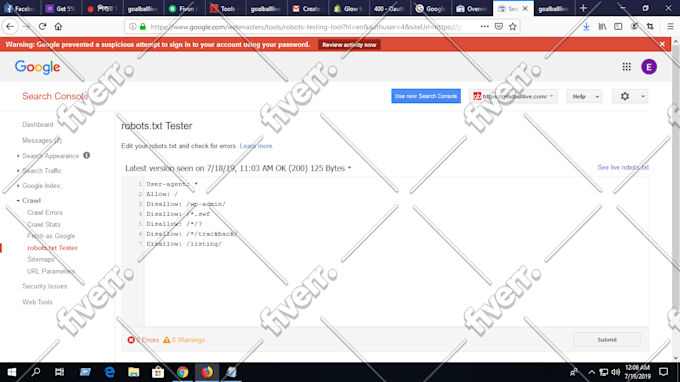Open Security Issues in the sidebar
Screen dimensions: 680x382
pos(45,286)
